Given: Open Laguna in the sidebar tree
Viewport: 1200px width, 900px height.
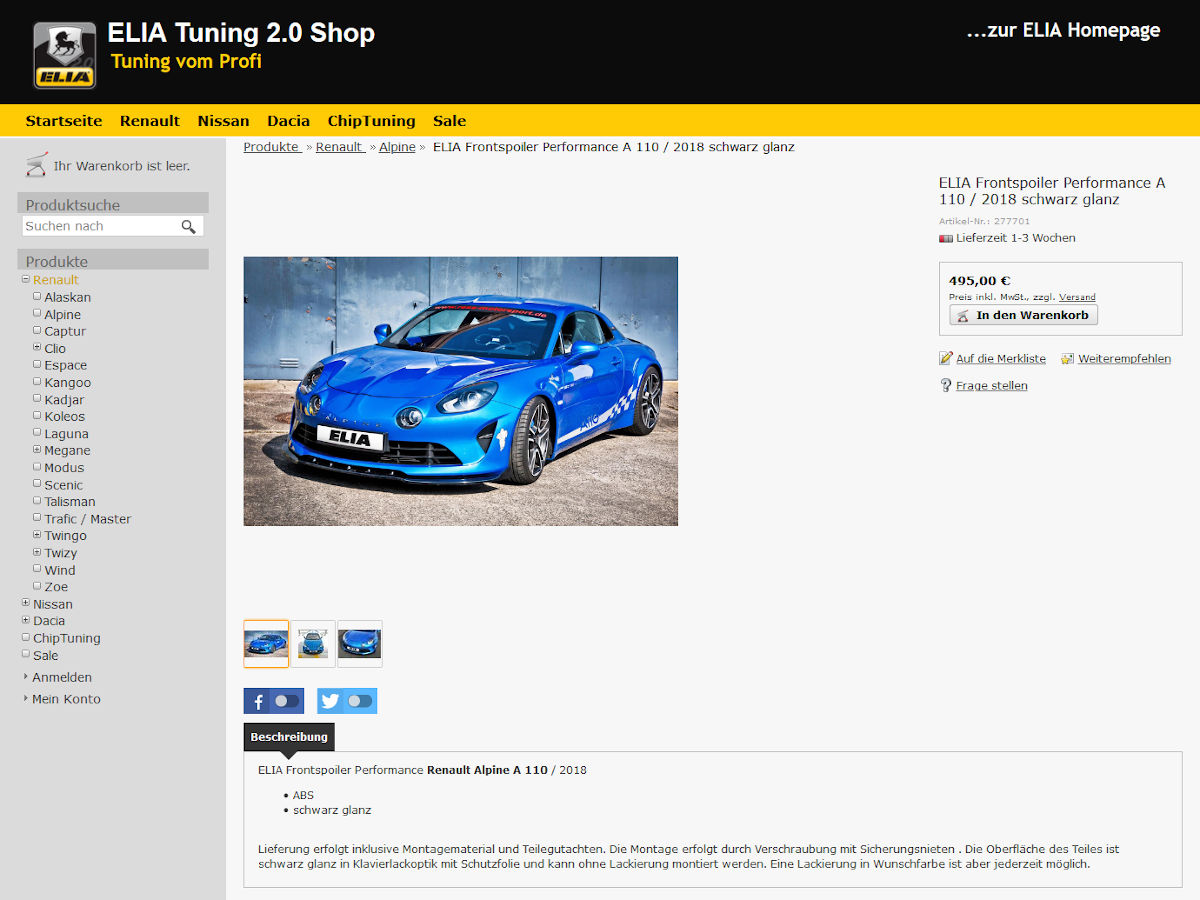Looking at the screenshot, I should pos(67,433).
